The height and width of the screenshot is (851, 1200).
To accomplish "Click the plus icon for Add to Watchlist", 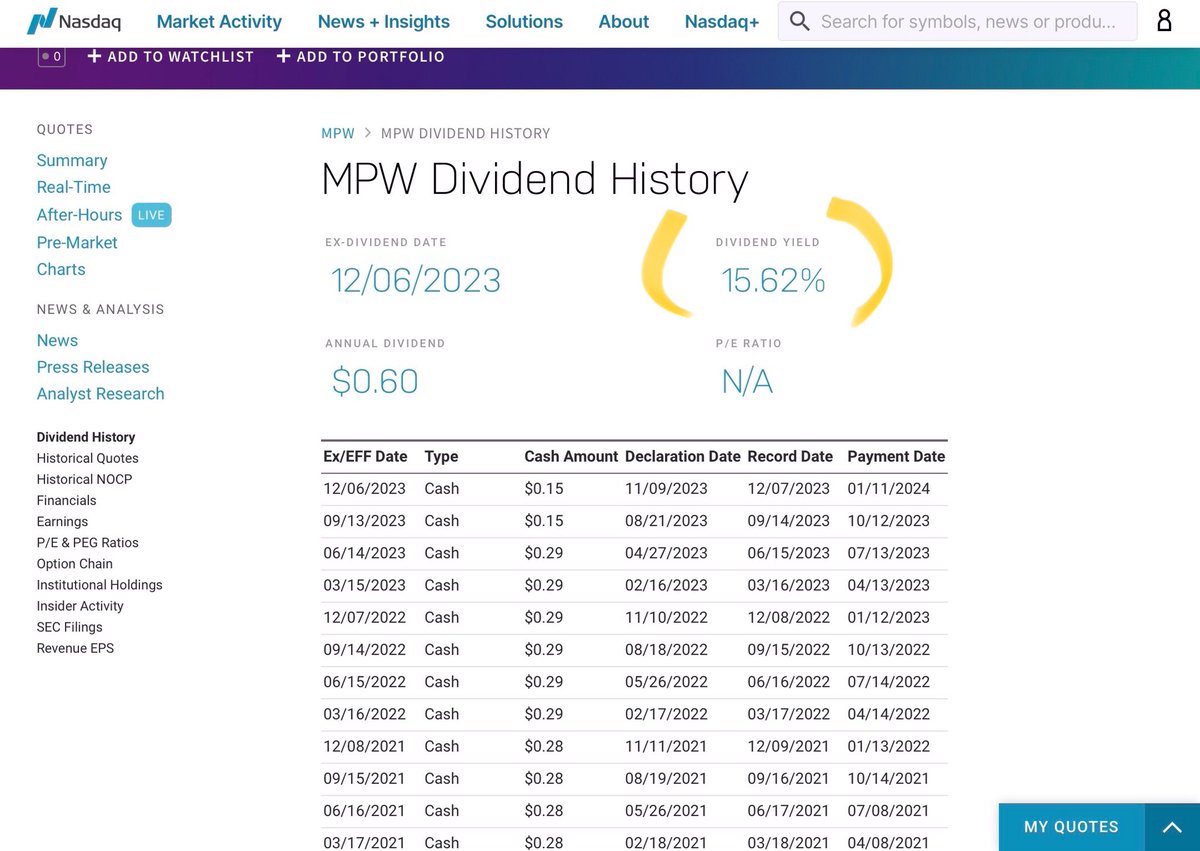I will click(94, 57).
